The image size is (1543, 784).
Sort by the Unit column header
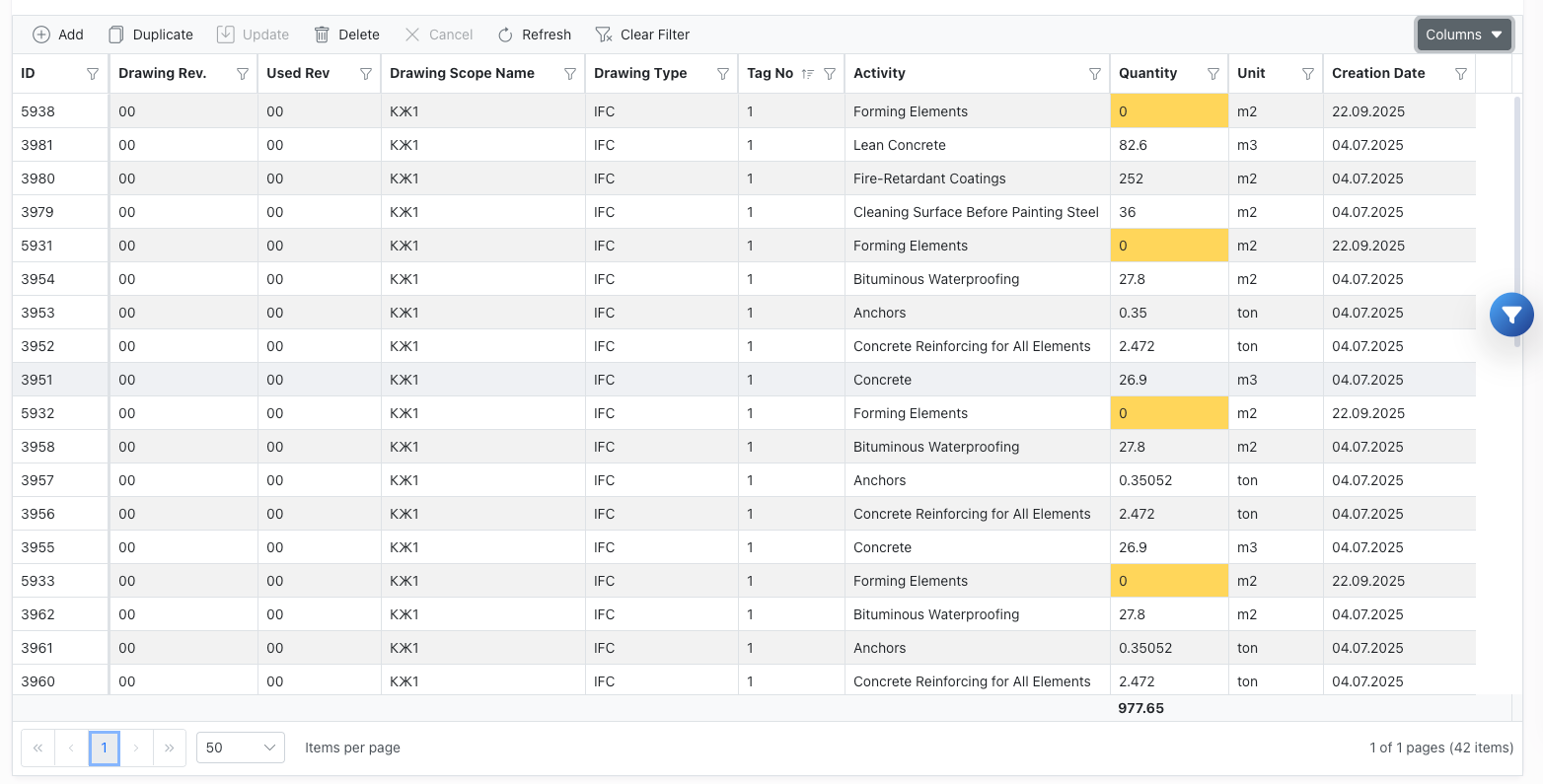[1251, 73]
